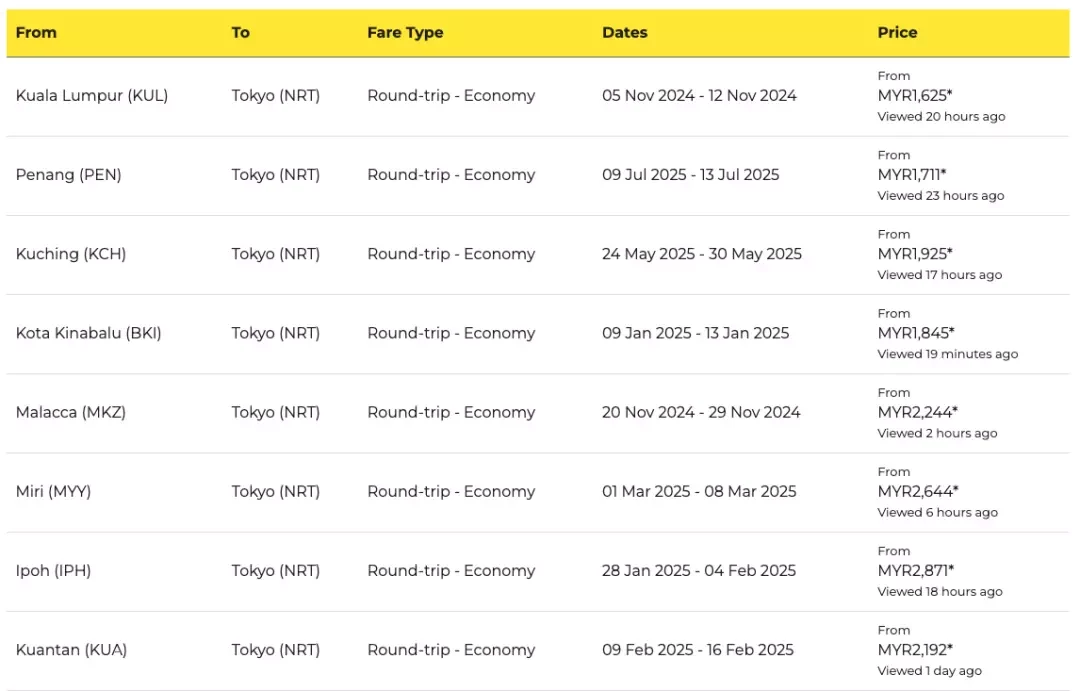The height and width of the screenshot is (691, 1080).
Task: Open the MYR1,711 Penang fare
Action: pyautogui.click(x=911, y=175)
